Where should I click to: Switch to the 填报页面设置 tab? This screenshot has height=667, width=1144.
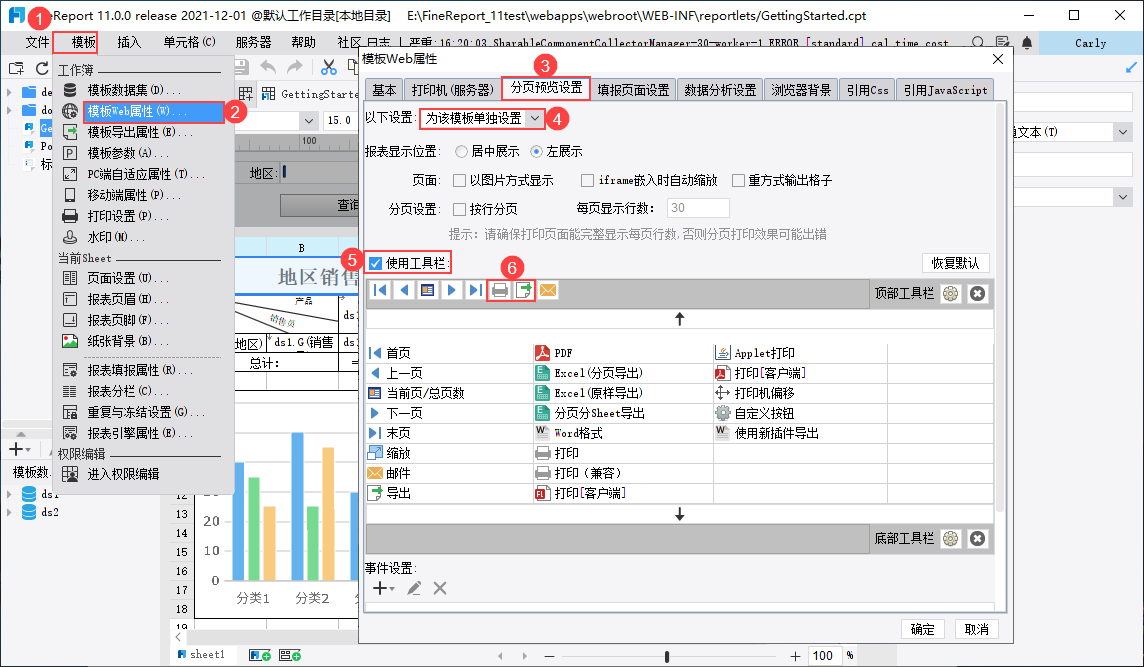coord(633,90)
